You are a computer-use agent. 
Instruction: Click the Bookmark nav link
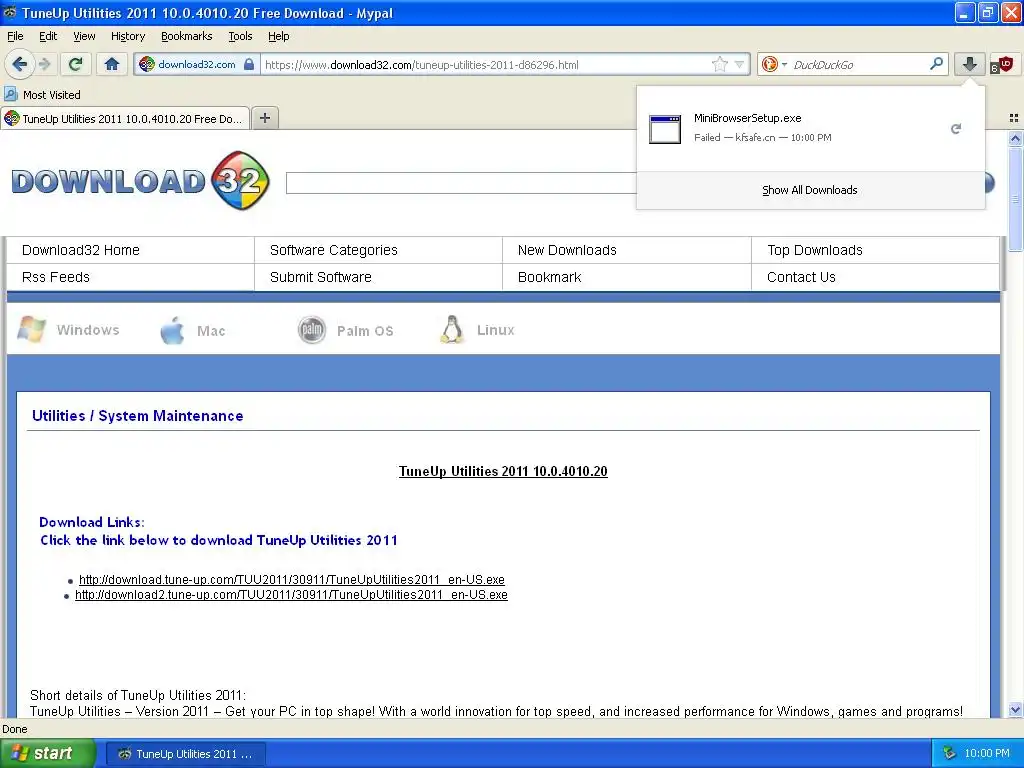coord(549,277)
